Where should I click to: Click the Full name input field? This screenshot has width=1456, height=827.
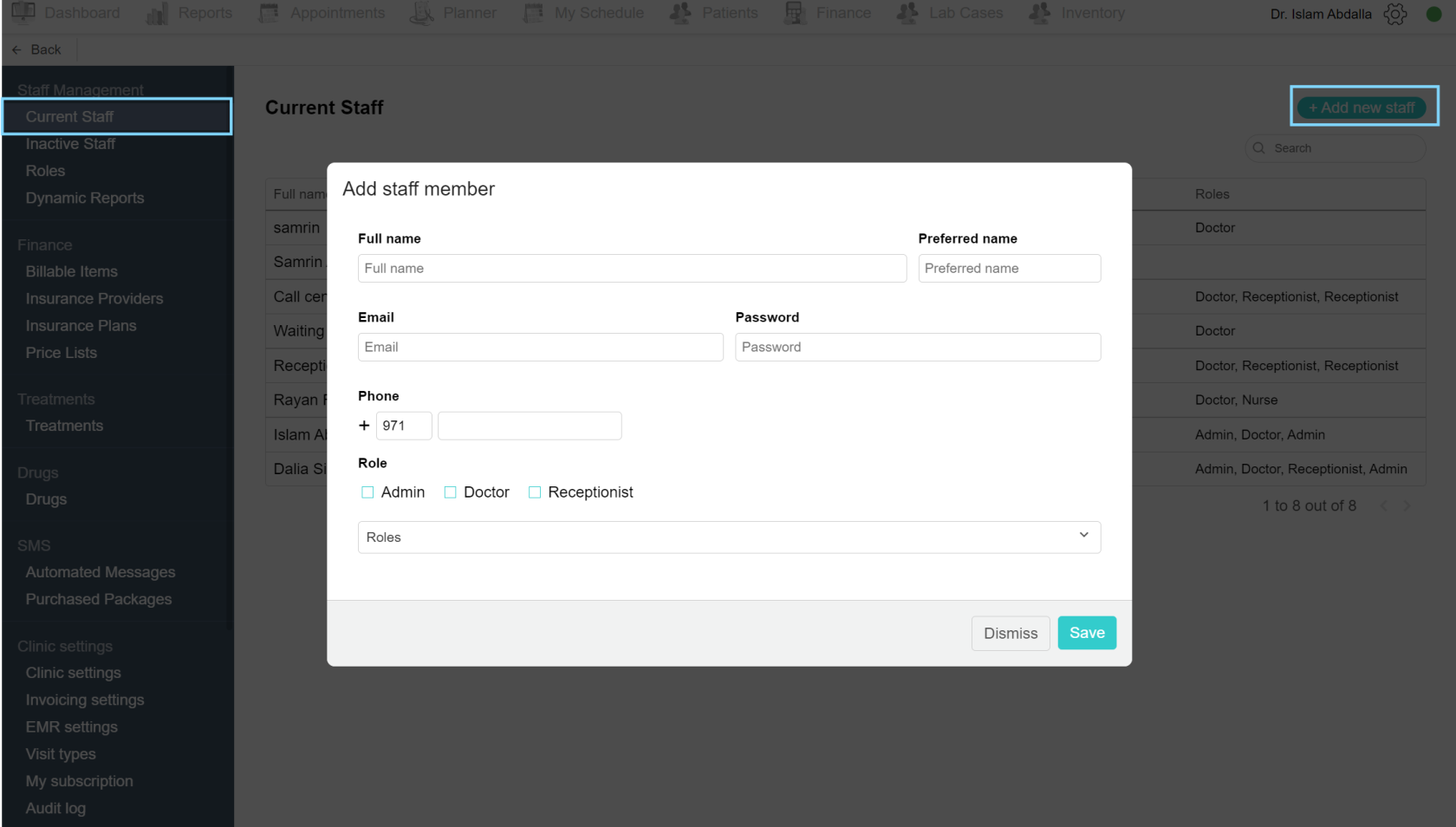click(632, 269)
